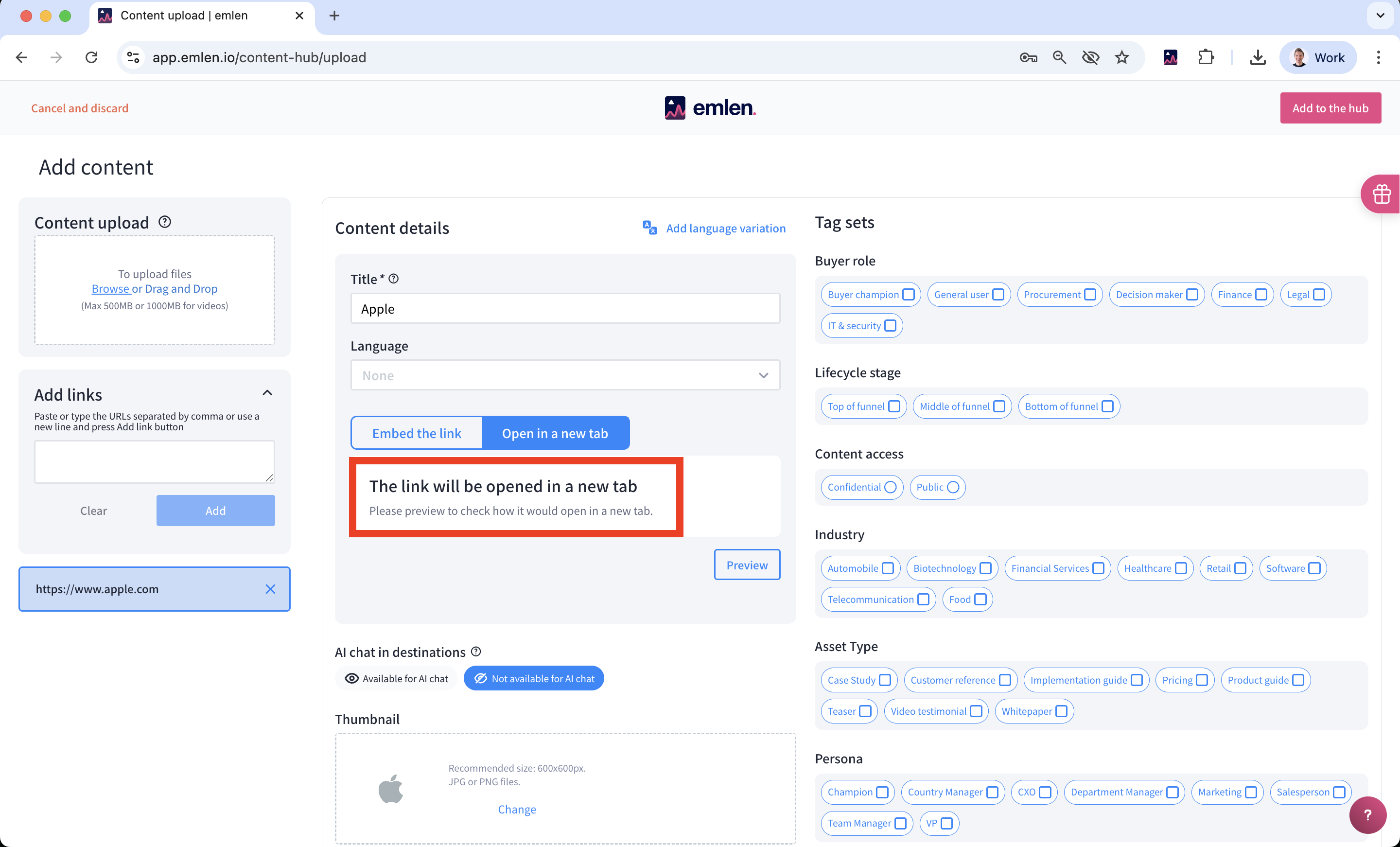Click Add to the hub button

1330,108
